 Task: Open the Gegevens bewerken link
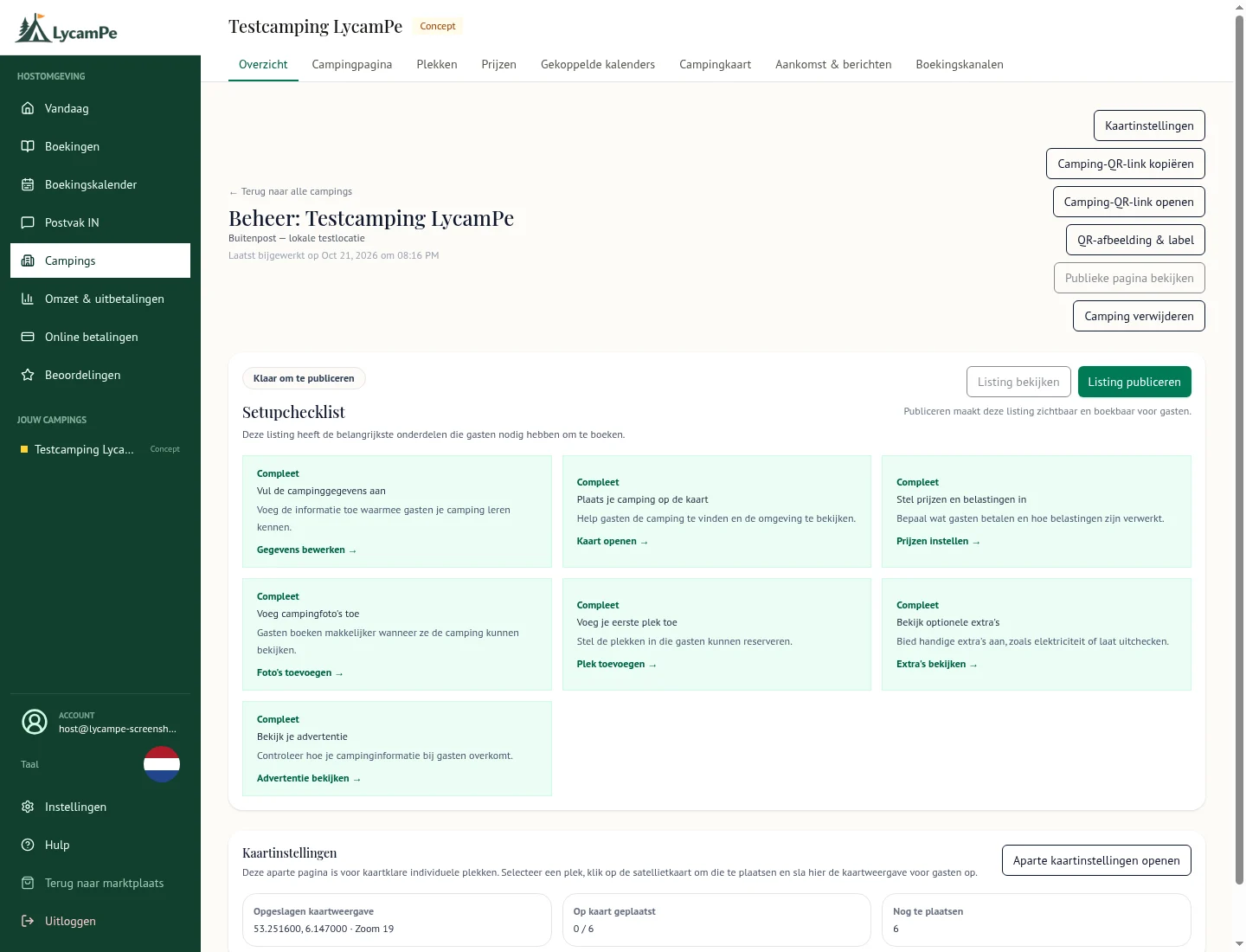coord(306,550)
